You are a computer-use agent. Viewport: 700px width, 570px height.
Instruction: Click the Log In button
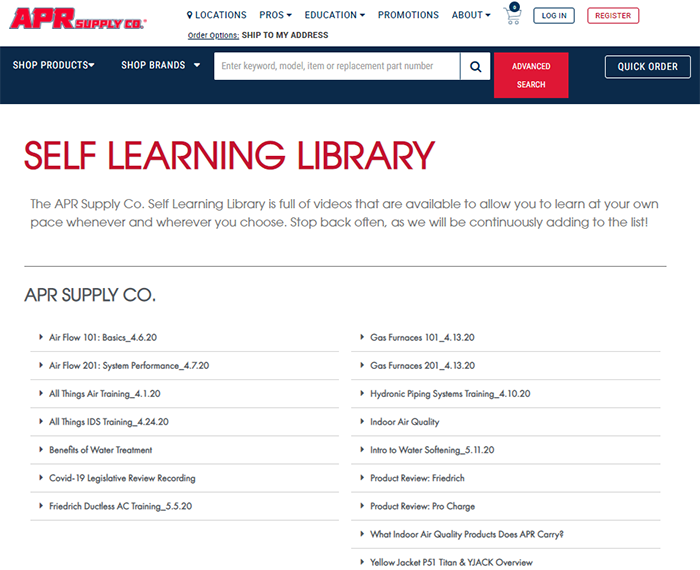554,16
